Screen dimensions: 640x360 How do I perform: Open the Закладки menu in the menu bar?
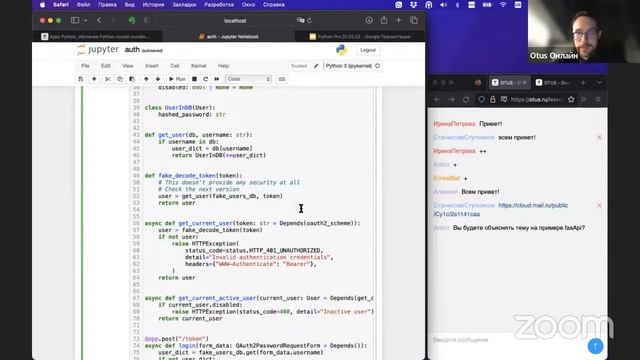point(184,4)
